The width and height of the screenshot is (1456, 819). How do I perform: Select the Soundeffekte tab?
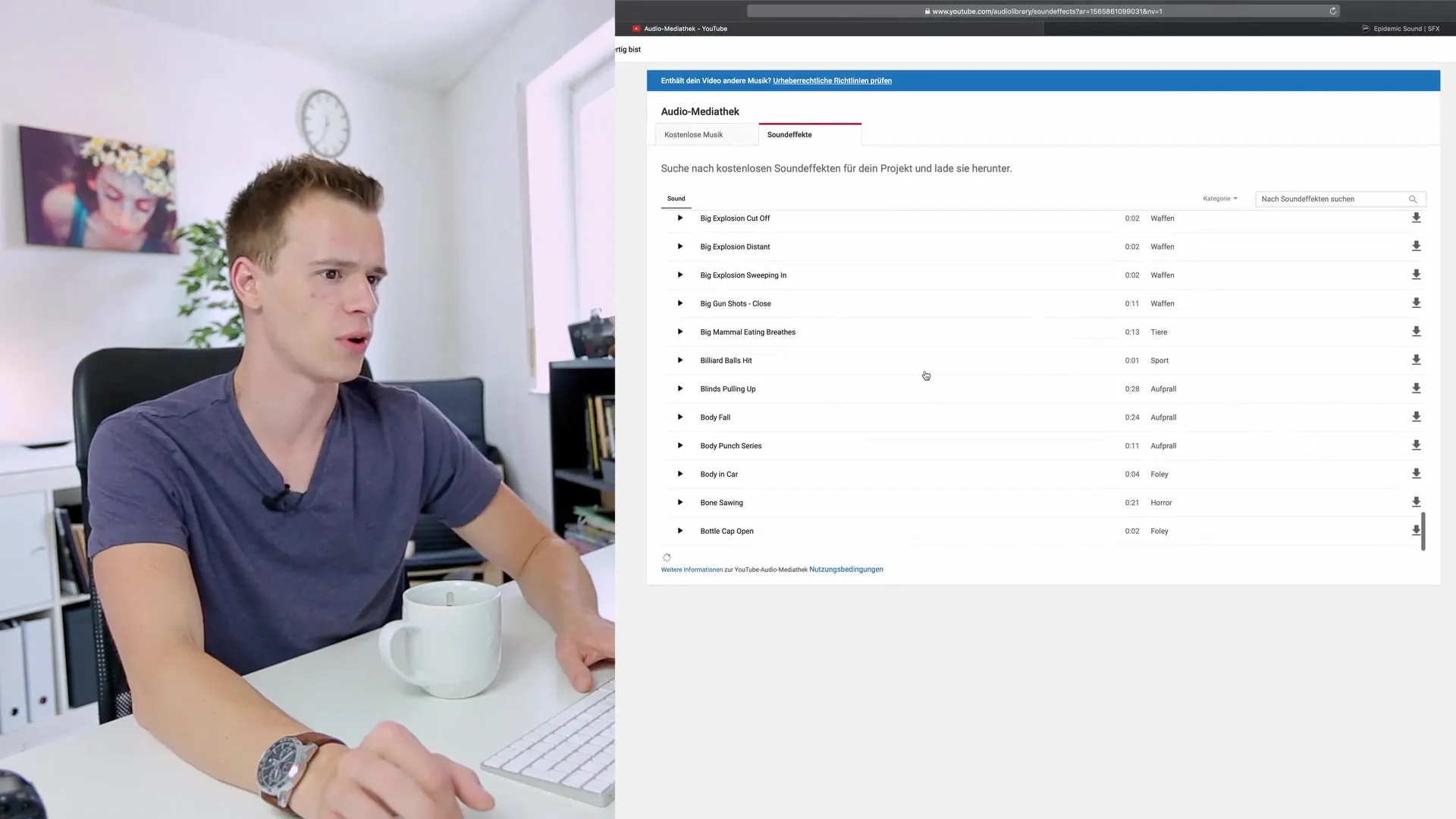coord(789,135)
